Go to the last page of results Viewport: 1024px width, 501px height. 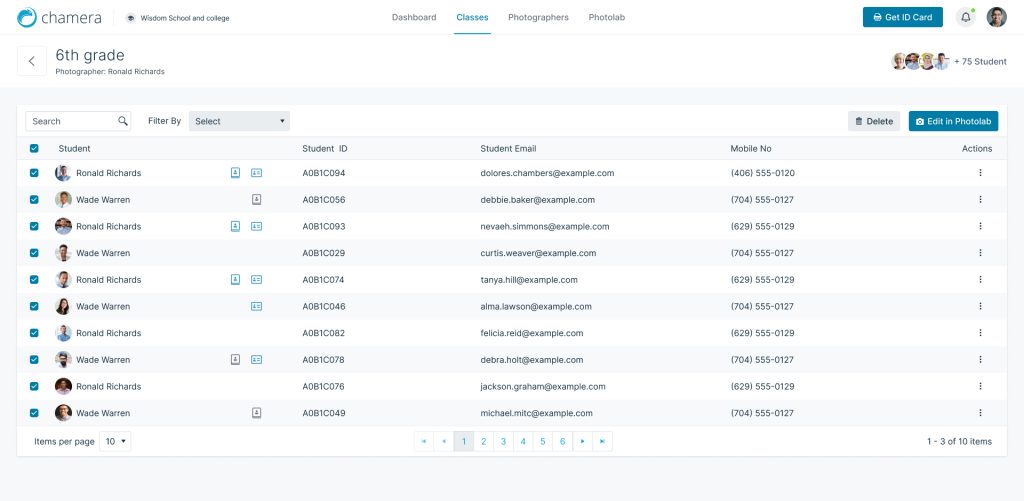(x=602, y=441)
